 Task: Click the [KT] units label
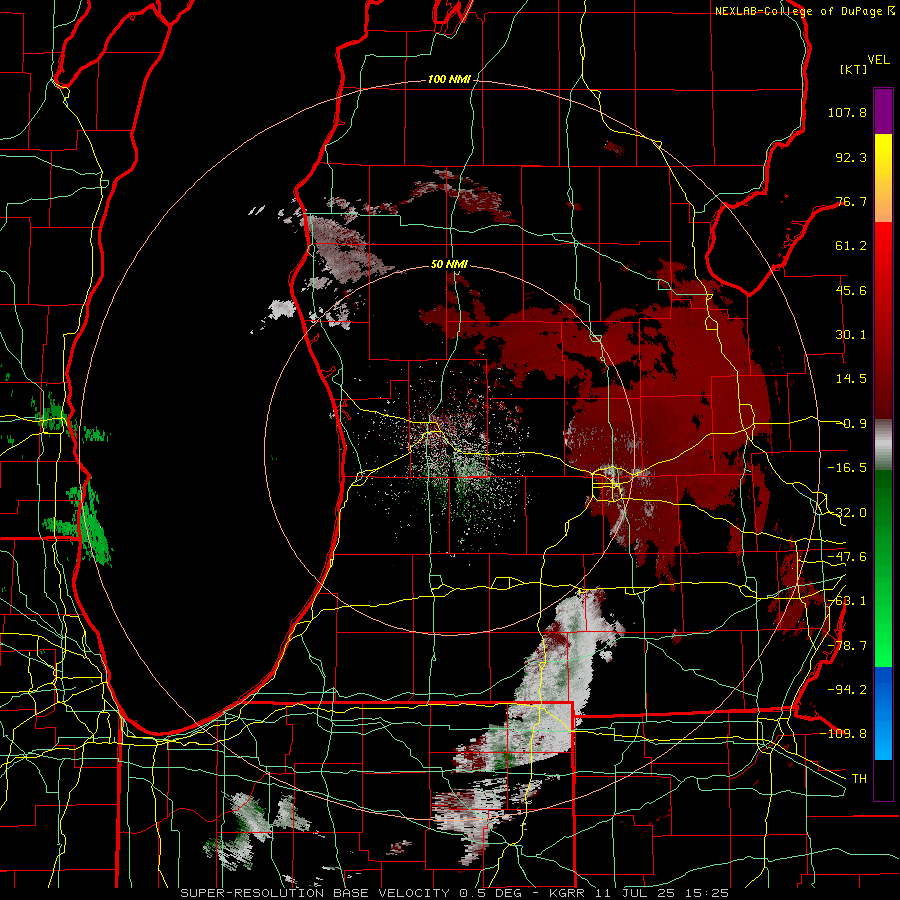(854, 69)
